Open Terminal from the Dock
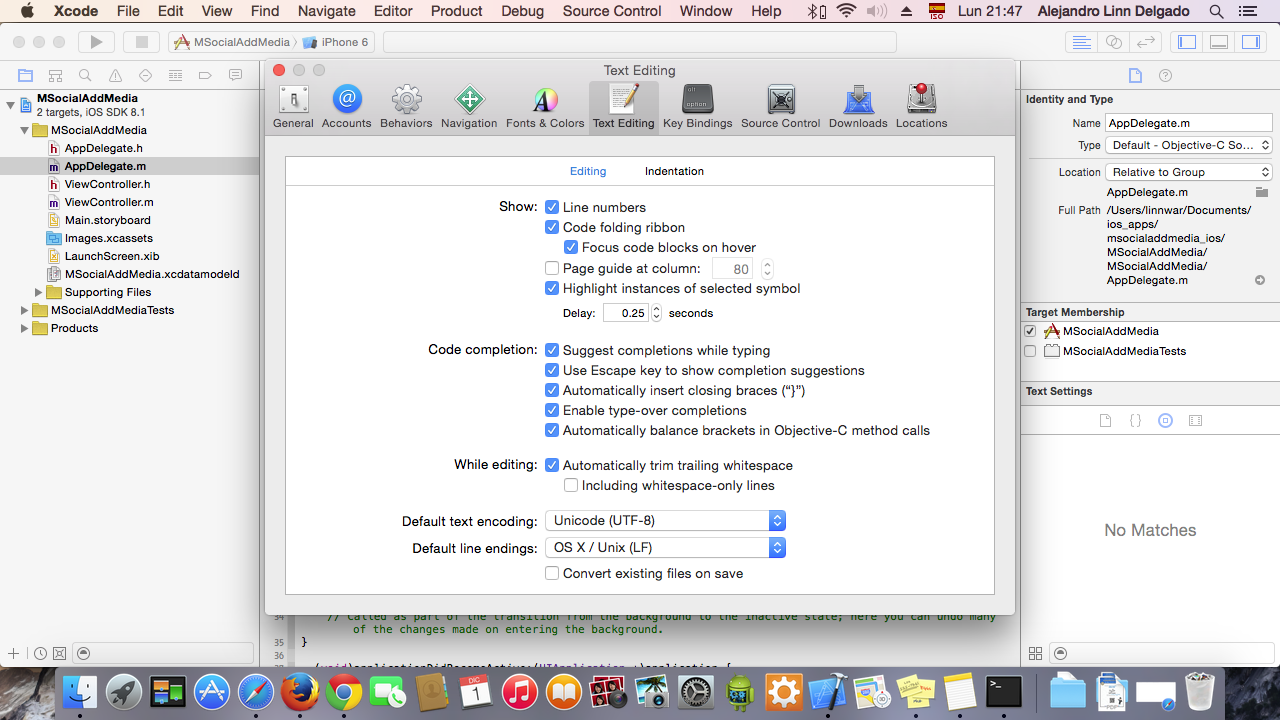The image size is (1280, 720). [1003, 692]
